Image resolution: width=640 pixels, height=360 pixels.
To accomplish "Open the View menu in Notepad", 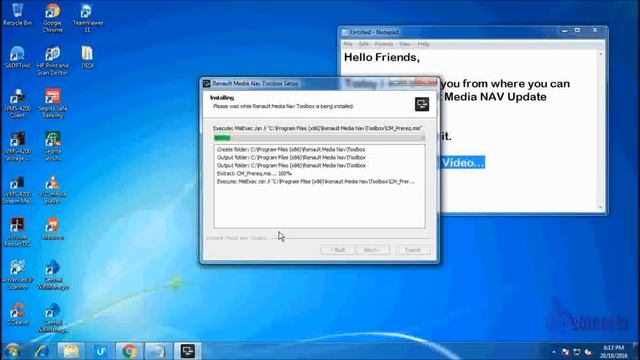I will 405,44.
